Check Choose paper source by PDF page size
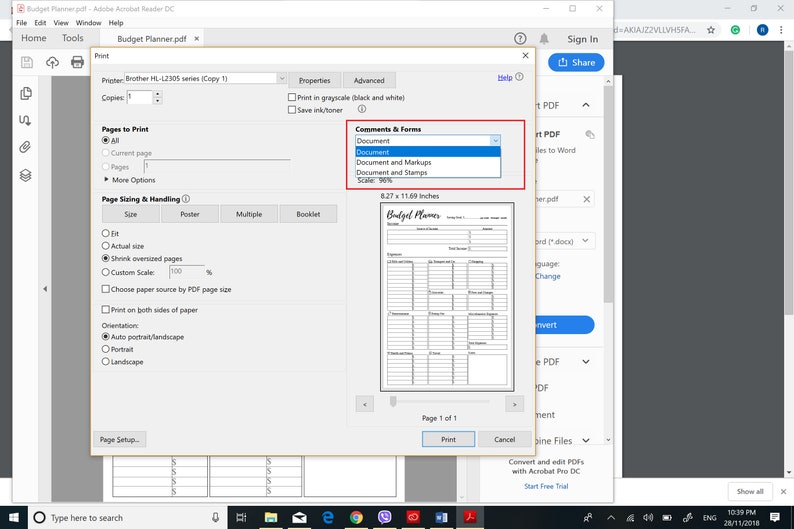 point(105,289)
